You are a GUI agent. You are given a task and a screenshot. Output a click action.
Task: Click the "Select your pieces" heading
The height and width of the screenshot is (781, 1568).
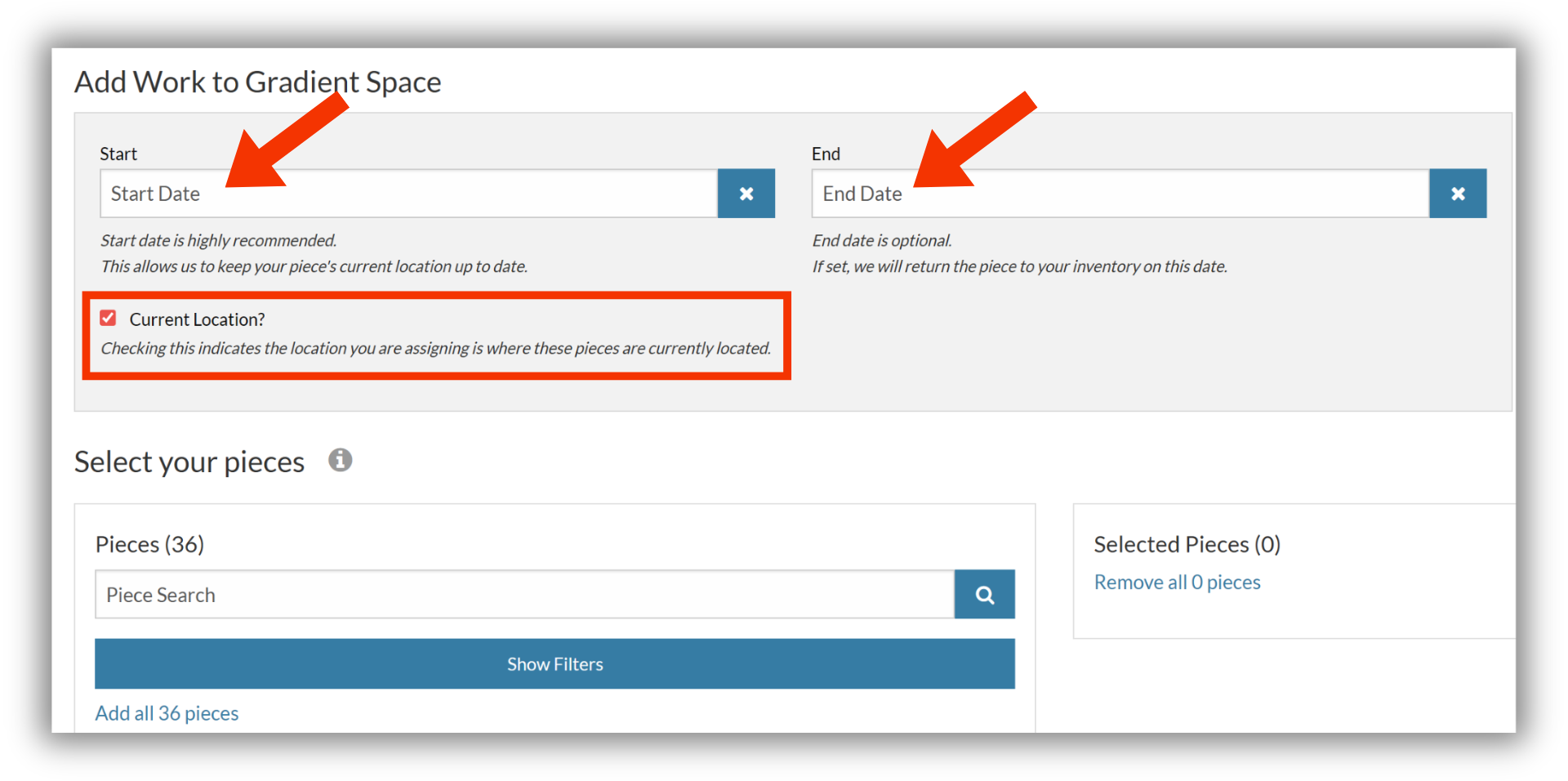(189, 462)
